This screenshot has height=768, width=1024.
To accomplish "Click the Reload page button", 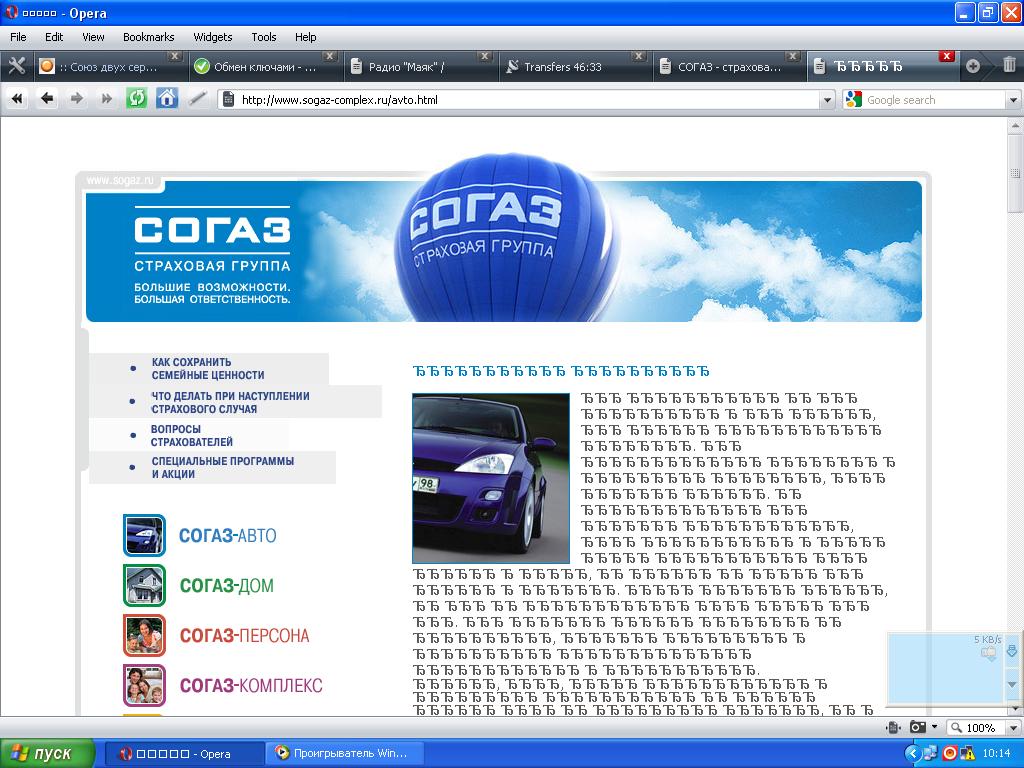I will (x=136, y=99).
